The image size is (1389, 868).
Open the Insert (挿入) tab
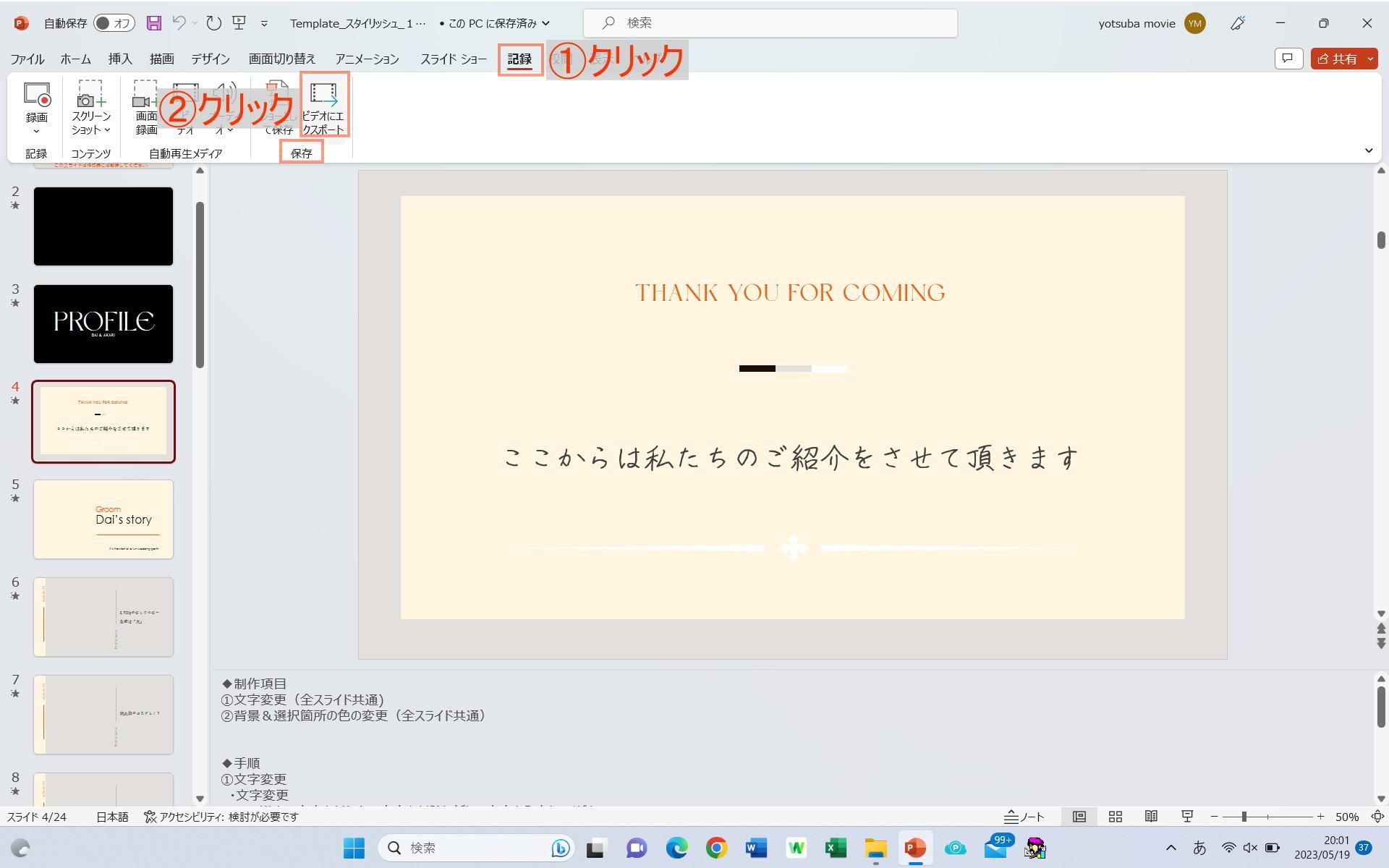[119, 59]
